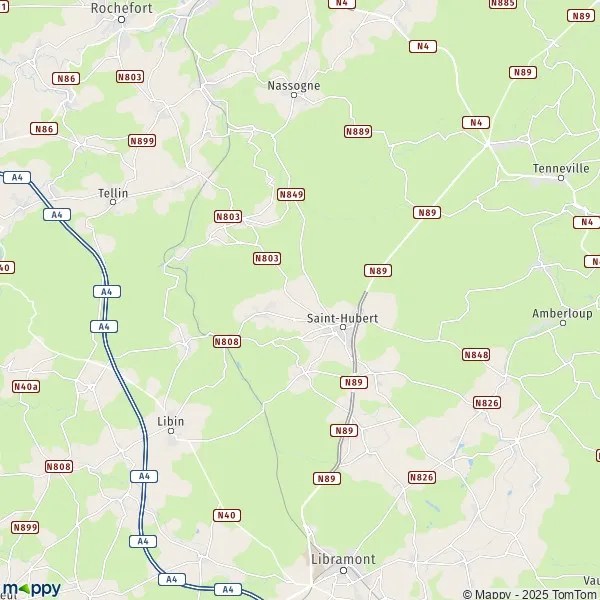Click the Rochefort town marker
Image resolution: width=600 pixels, height=600 pixels.
click(121, 20)
